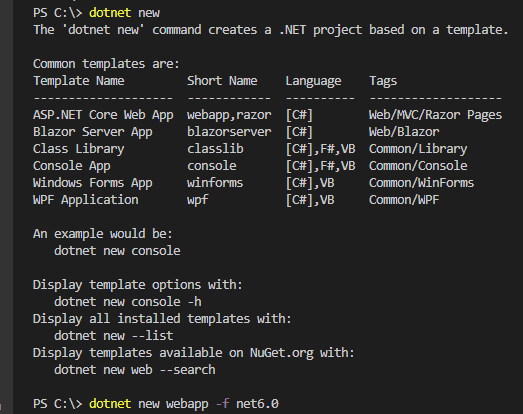Click the 'Windows Forms App' template name
523x414 pixels.
click(93, 183)
